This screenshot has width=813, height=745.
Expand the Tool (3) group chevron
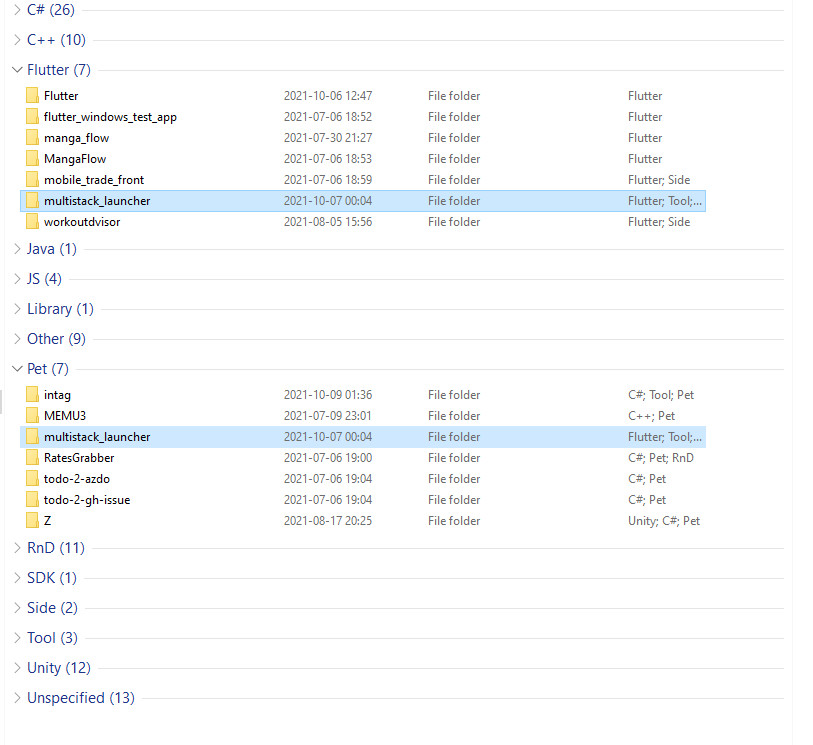pos(17,638)
